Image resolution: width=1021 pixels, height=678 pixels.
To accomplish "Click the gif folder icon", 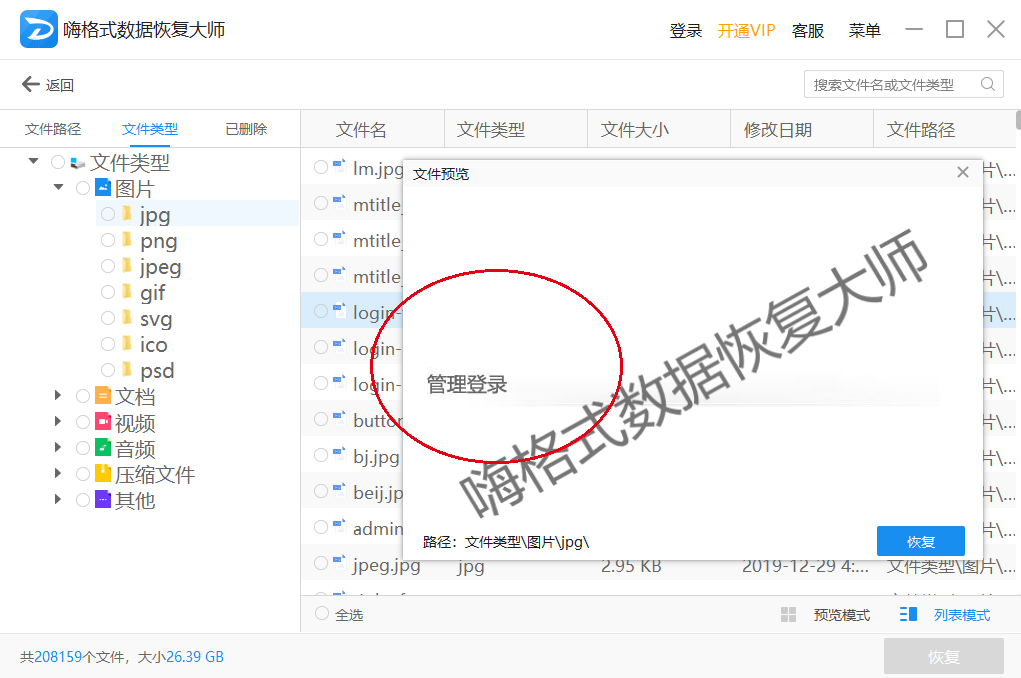I will [x=128, y=292].
